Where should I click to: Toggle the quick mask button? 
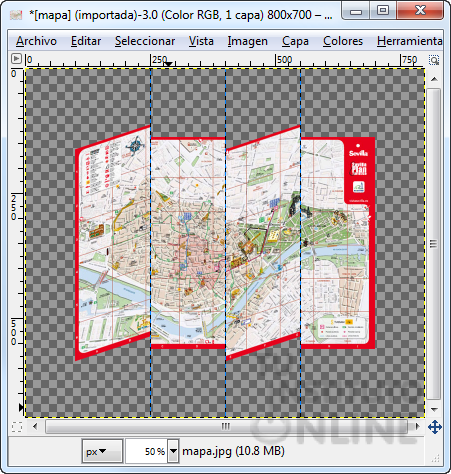click(x=17, y=427)
